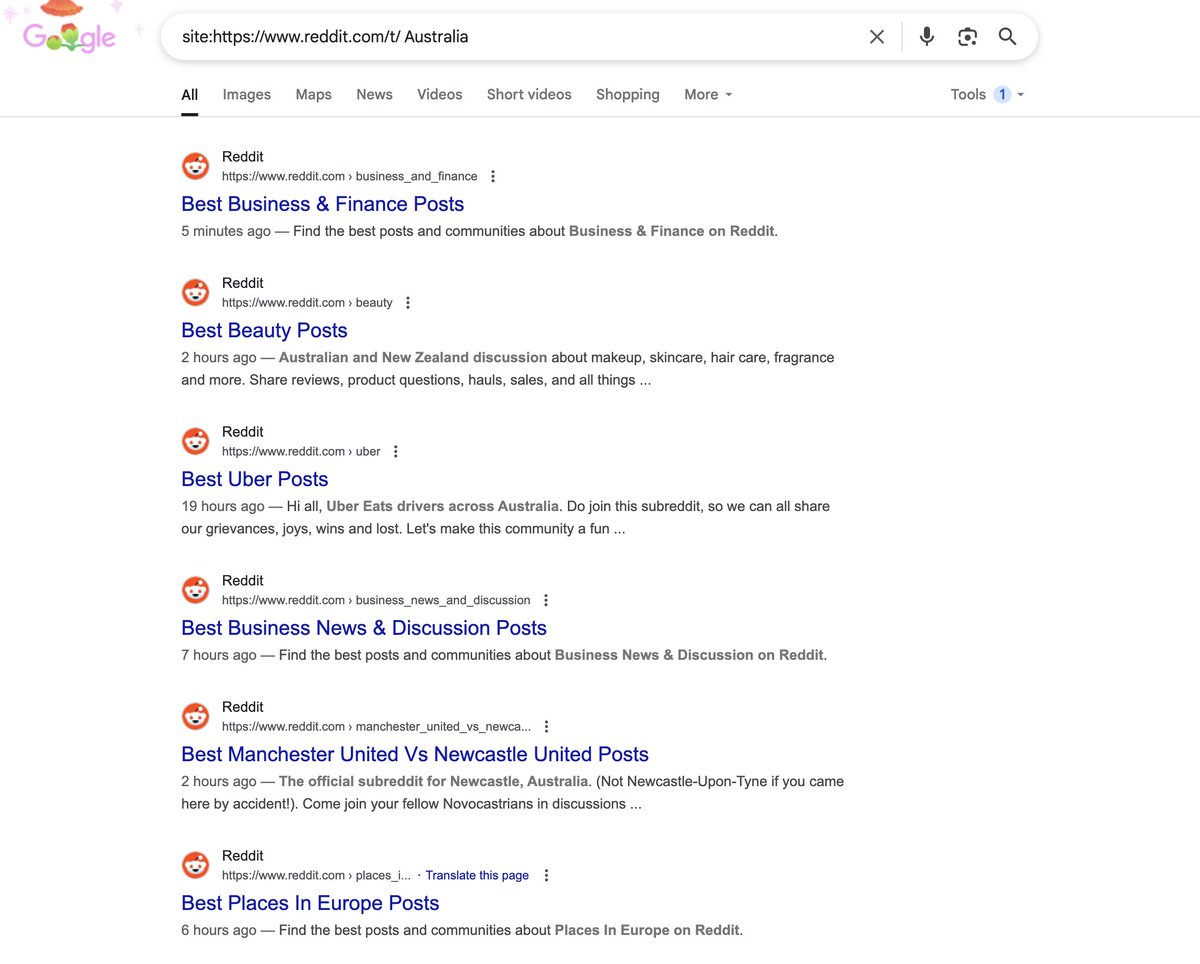Open three-dot menu for places in Europe result
The height and width of the screenshot is (964, 1200).
(546, 875)
